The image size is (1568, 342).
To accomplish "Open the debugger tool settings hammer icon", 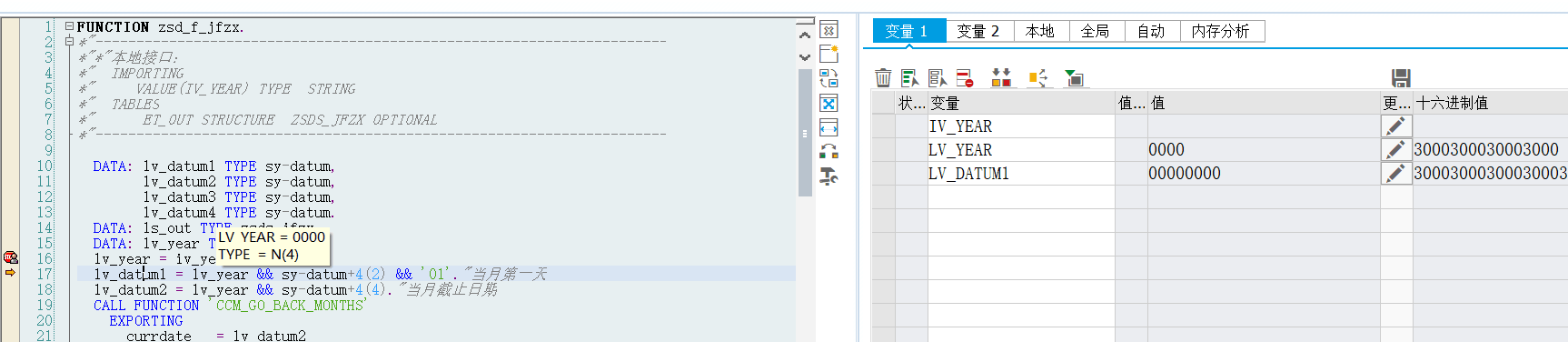I will point(829,176).
